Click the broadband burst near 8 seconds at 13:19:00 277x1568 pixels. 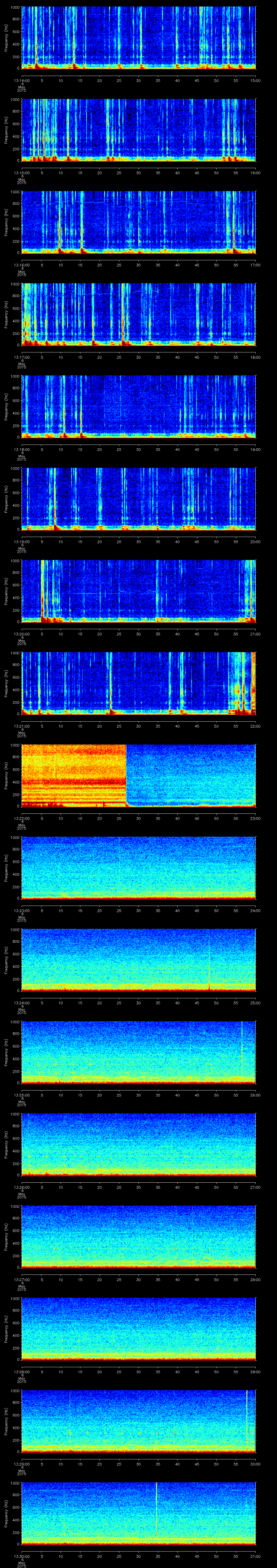click(54, 498)
